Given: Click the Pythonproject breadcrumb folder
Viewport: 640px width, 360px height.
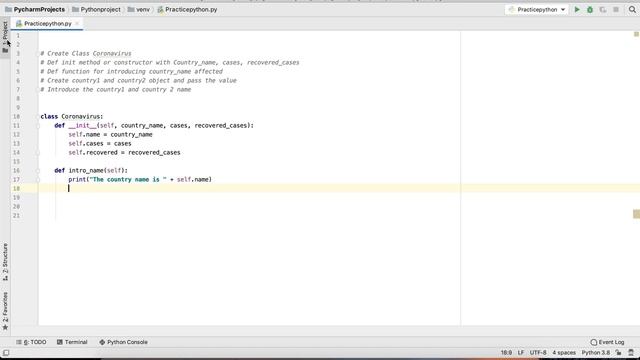Looking at the screenshot, I should pyautogui.click(x=96, y=9).
